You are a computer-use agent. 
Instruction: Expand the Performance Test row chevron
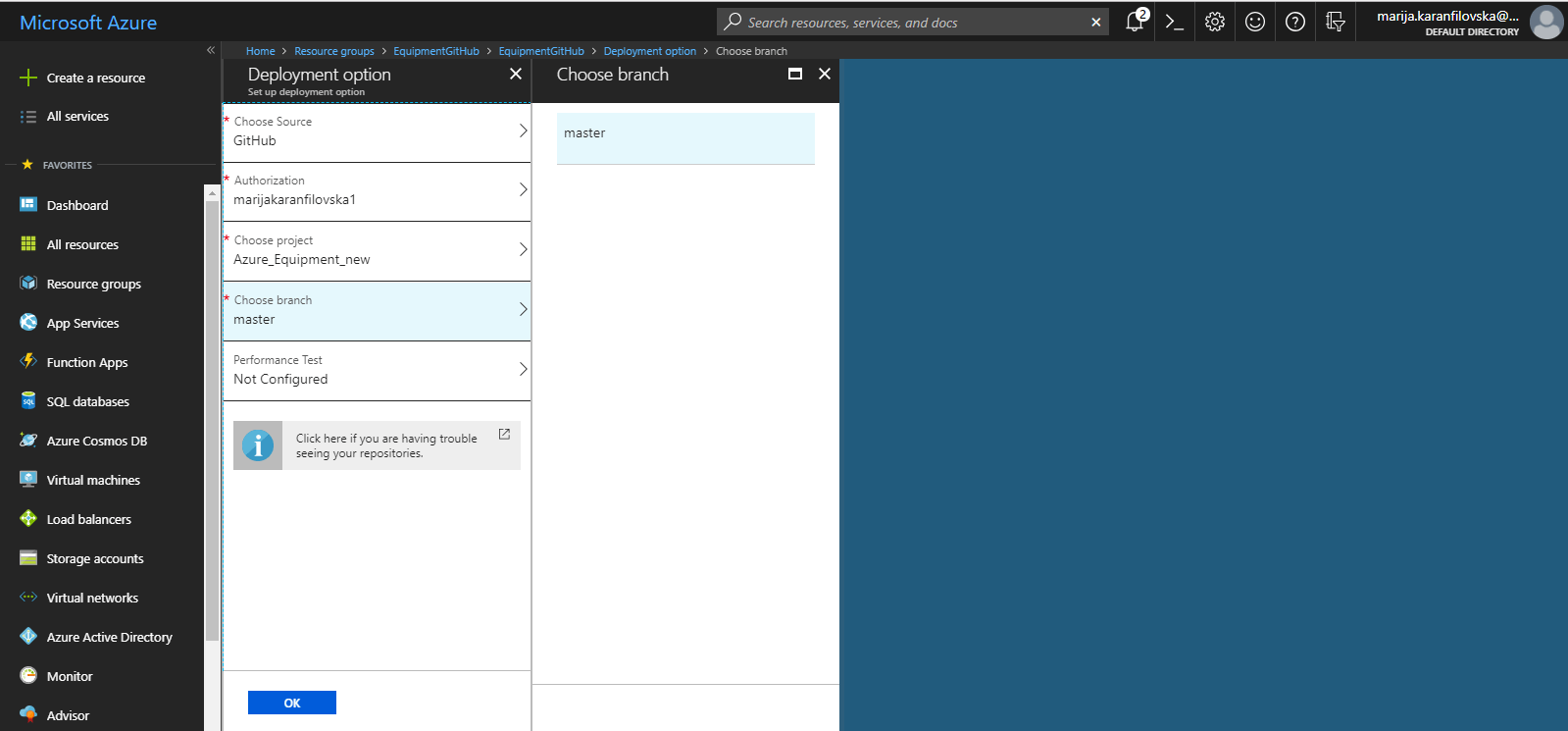(523, 369)
